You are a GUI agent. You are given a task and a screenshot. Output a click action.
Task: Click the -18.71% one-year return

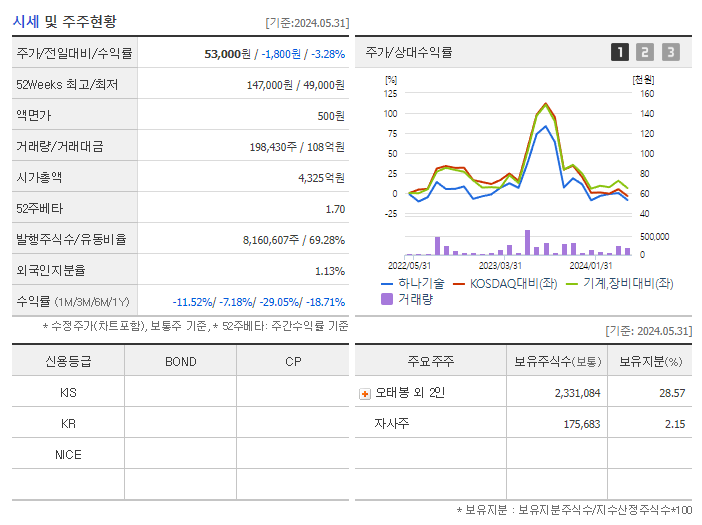(325, 302)
